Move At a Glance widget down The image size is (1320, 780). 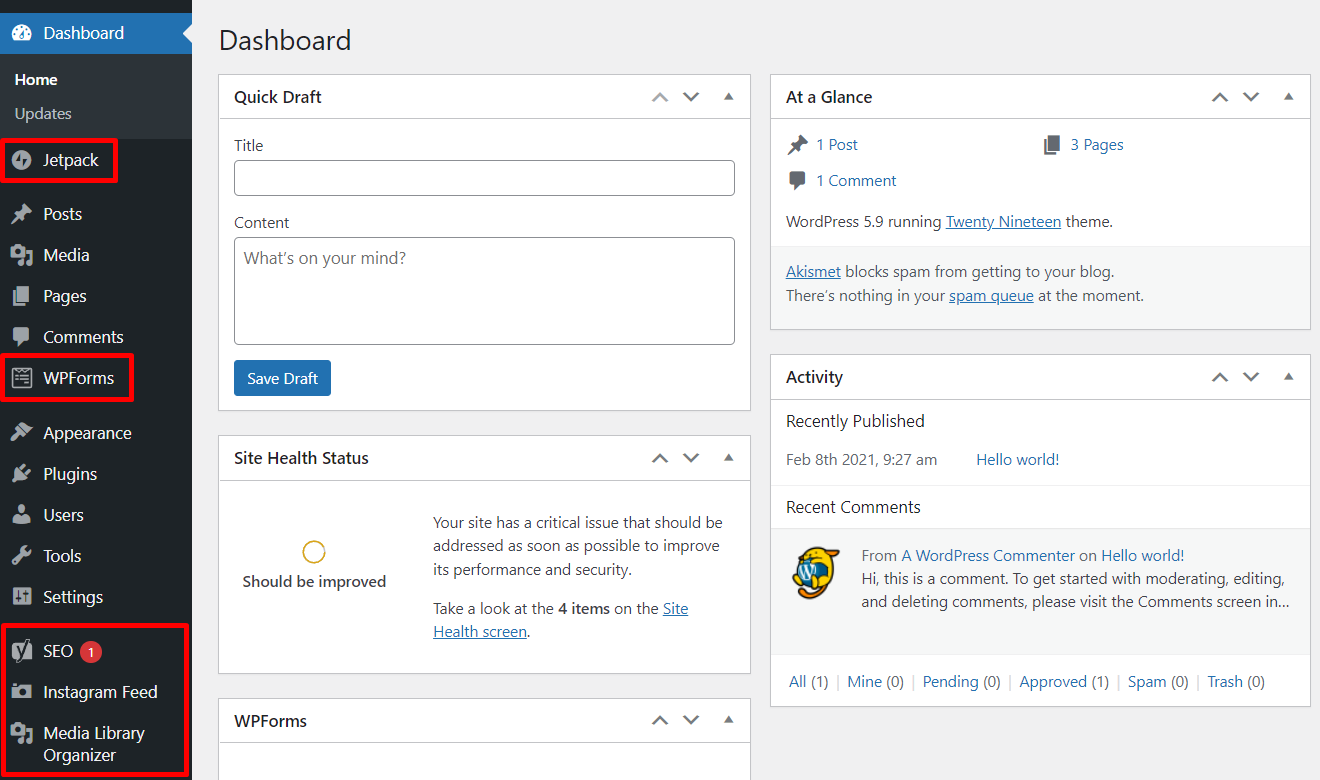click(1251, 97)
